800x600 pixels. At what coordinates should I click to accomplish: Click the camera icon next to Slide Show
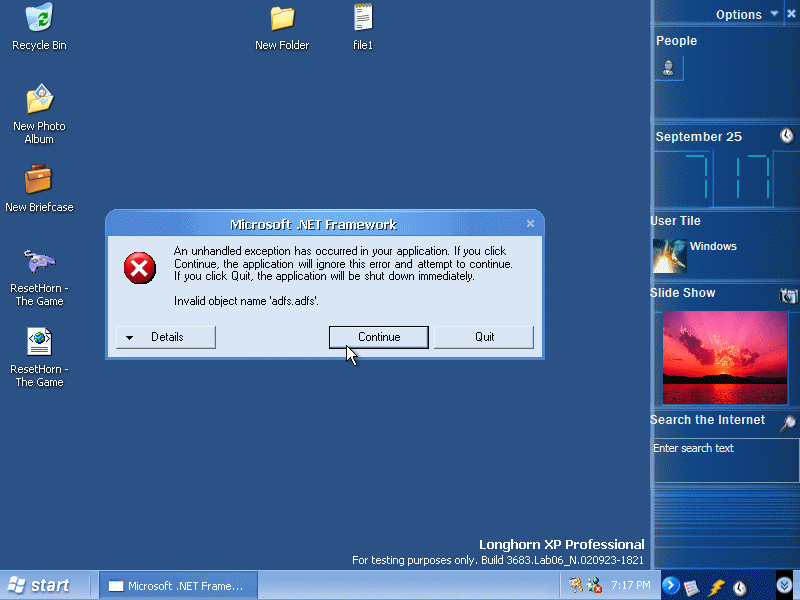point(788,295)
